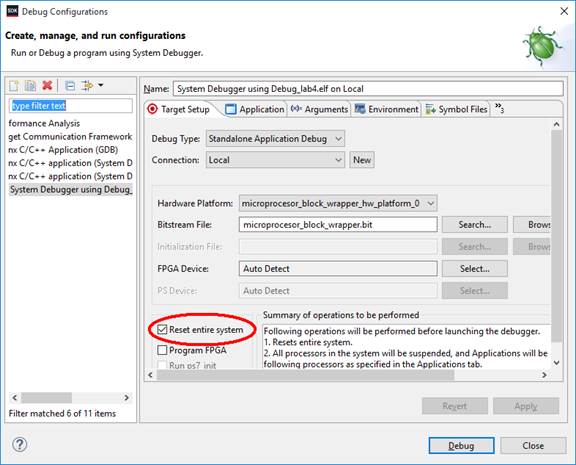This screenshot has height=465, width=576.
Task: Click the Debug button
Action: 461,446
